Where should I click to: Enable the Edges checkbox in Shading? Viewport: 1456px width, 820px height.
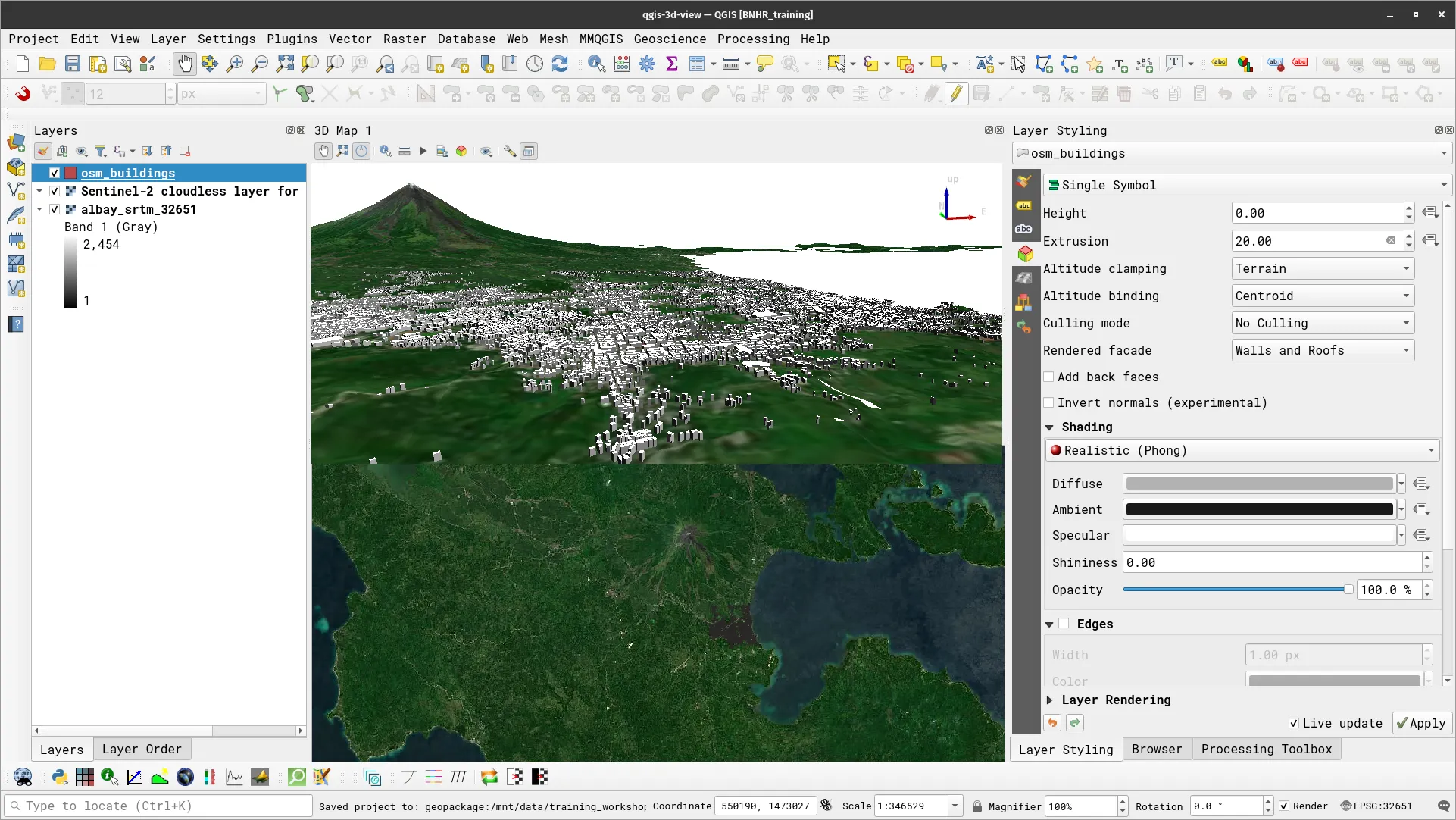[1064, 624]
